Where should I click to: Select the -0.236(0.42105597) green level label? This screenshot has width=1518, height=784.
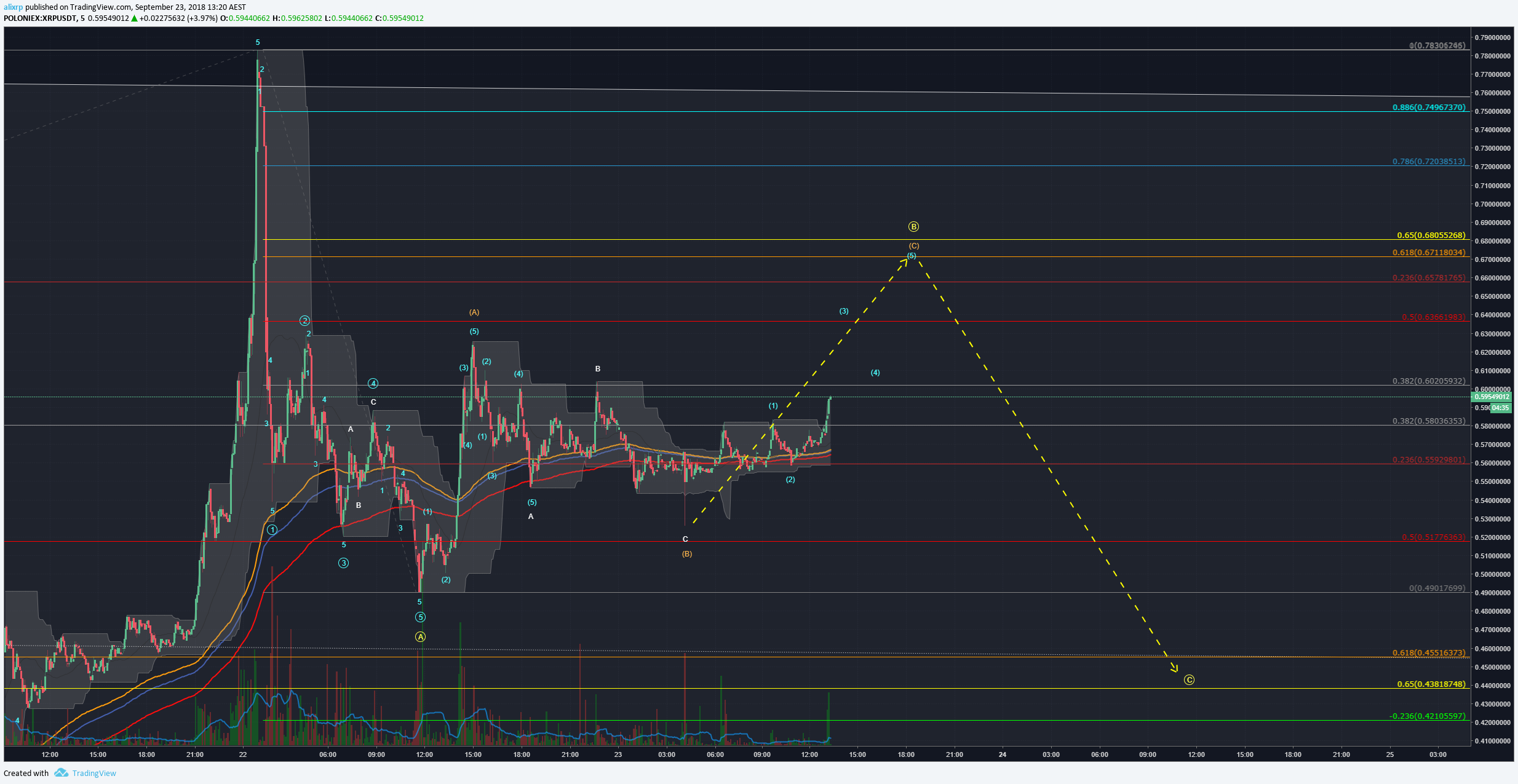[x=1428, y=716]
